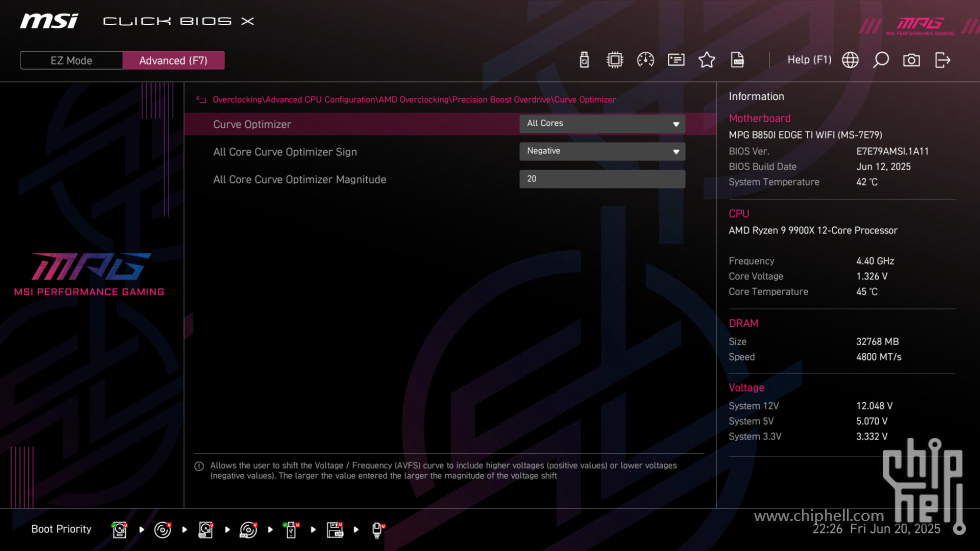The width and height of the screenshot is (980, 551).
Task: Click the BIOS version value E7E79AMSI.1A11
Action: (x=892, y=151)
